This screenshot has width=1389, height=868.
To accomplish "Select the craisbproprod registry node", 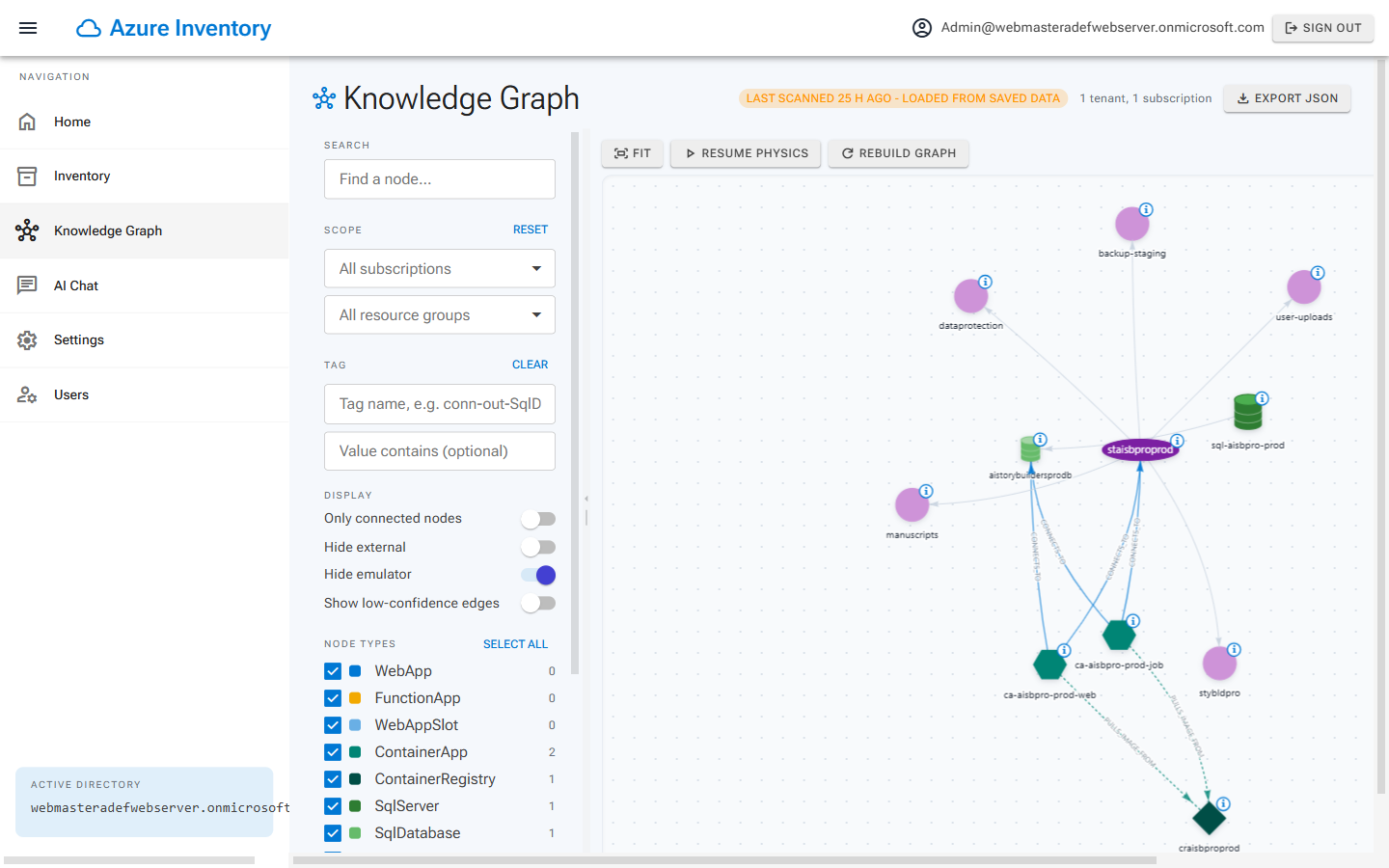I will pos(1209,818).
